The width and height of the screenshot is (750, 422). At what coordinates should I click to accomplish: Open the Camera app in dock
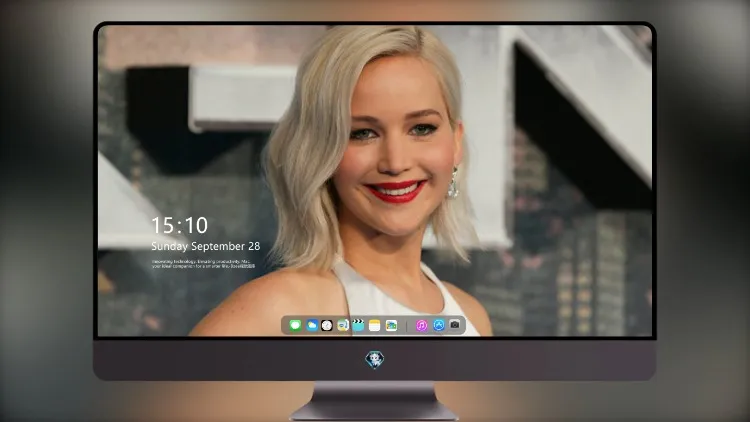[455, 325]
